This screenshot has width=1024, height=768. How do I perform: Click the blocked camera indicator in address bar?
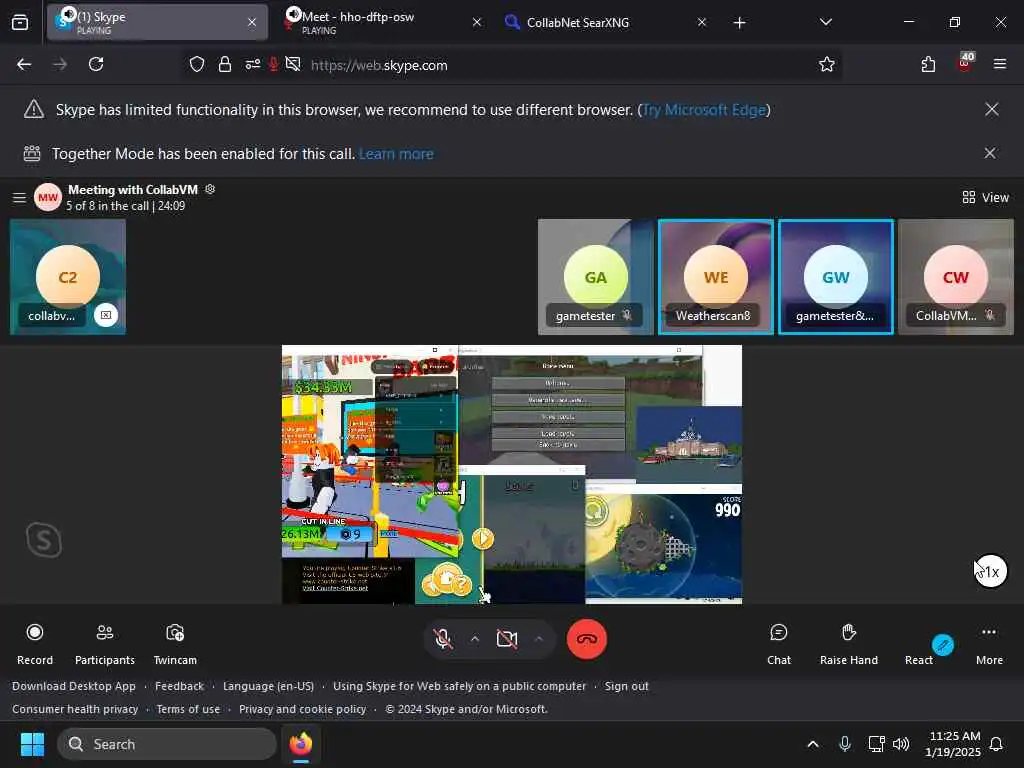293,64
